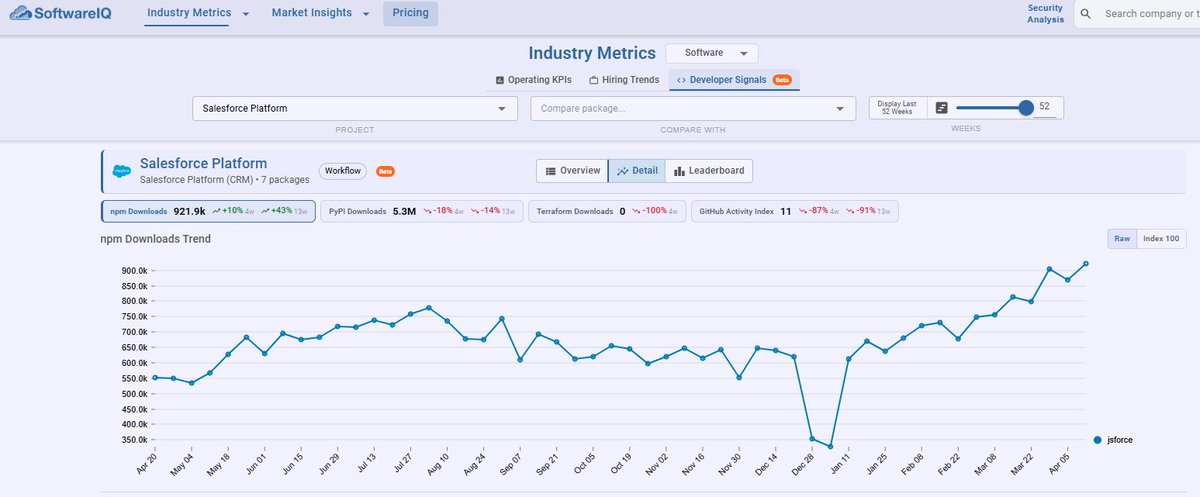Click the weeks list icon beside slider

tap(941, 108)
